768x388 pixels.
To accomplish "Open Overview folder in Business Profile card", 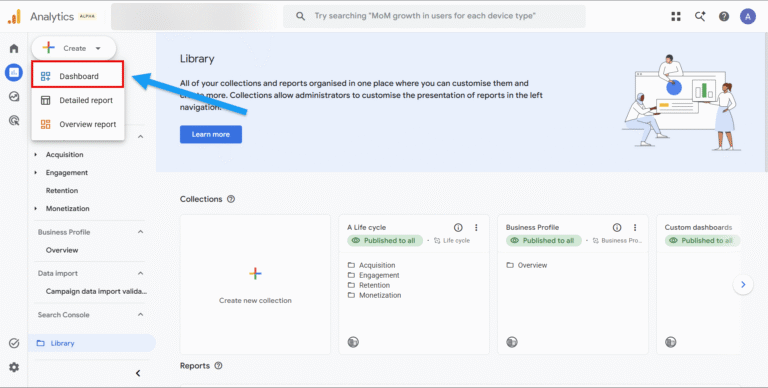I will 527,265.
